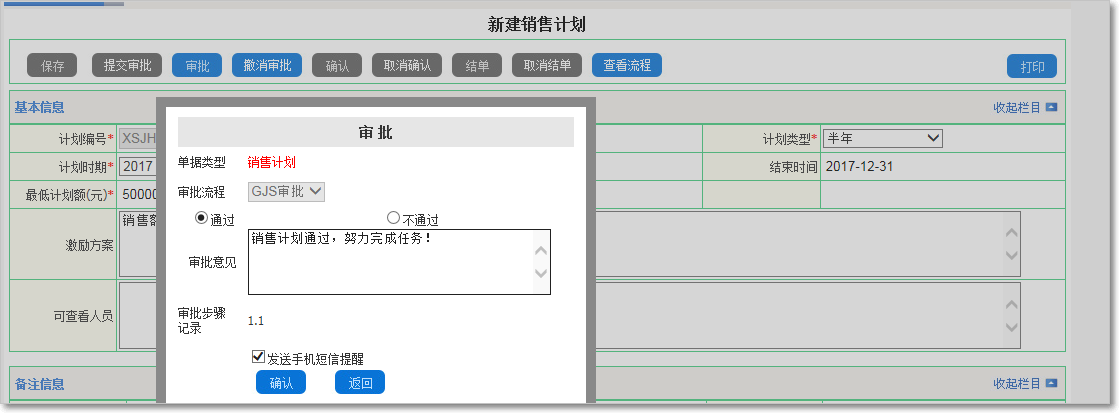Click the 打印 print button
1119x413 pixels.
[x=1032, y=66]
